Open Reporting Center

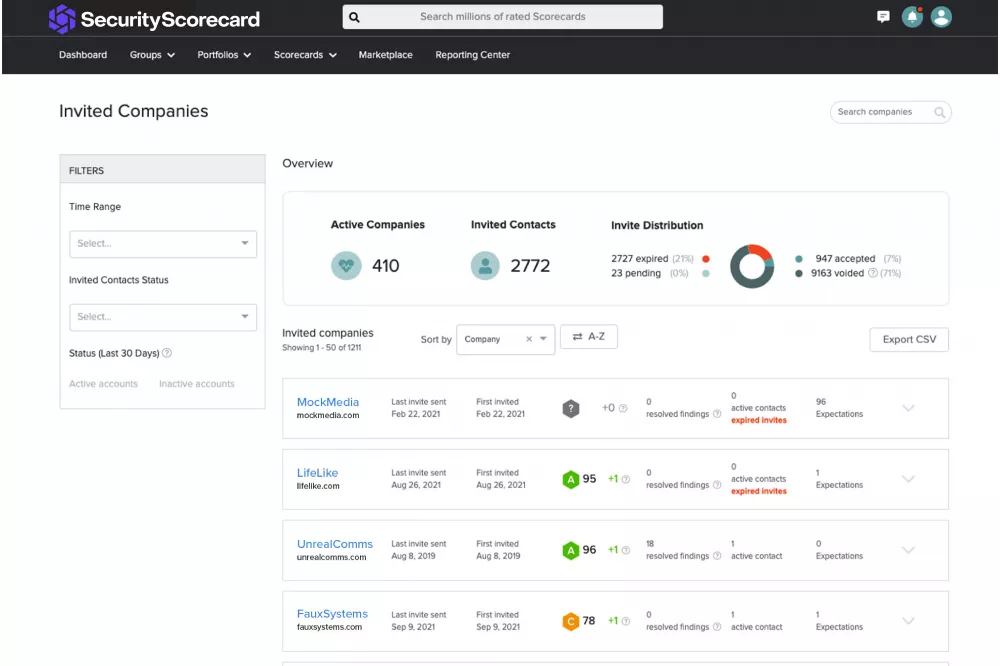tap(473, 55)
